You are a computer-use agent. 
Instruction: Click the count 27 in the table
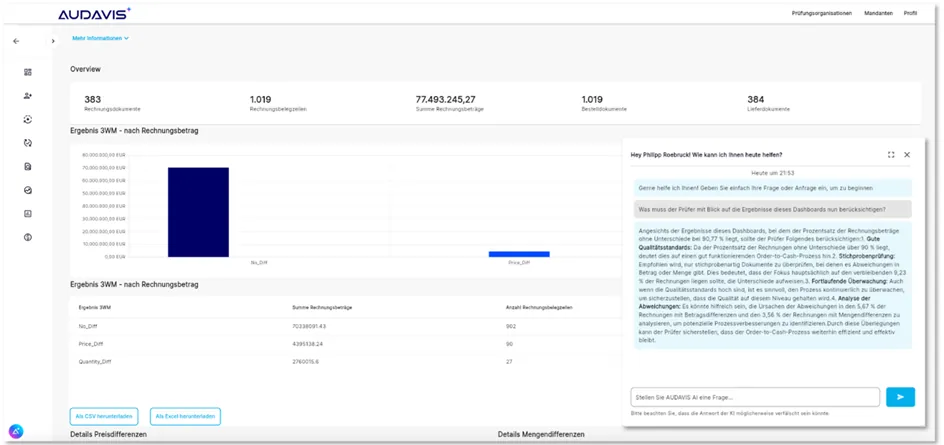pos(509,361)
